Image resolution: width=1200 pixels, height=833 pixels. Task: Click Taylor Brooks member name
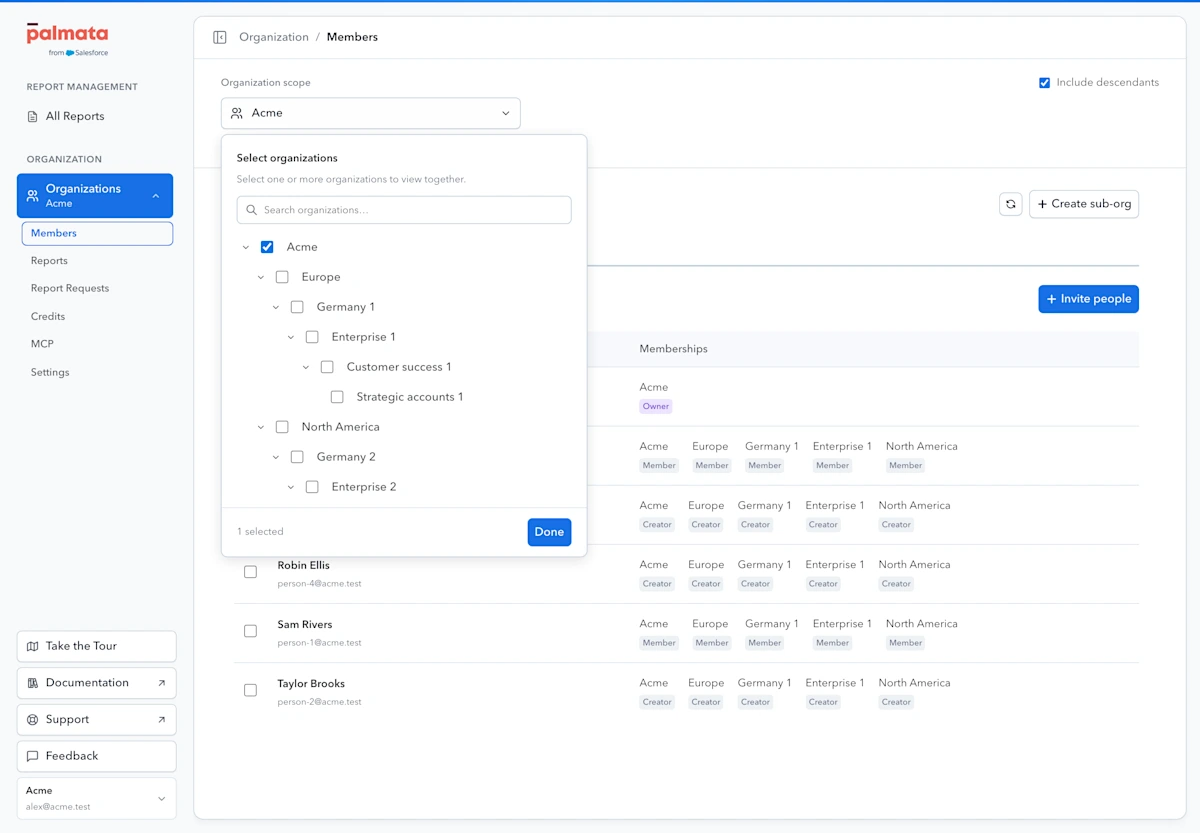(x=311, y=684)
